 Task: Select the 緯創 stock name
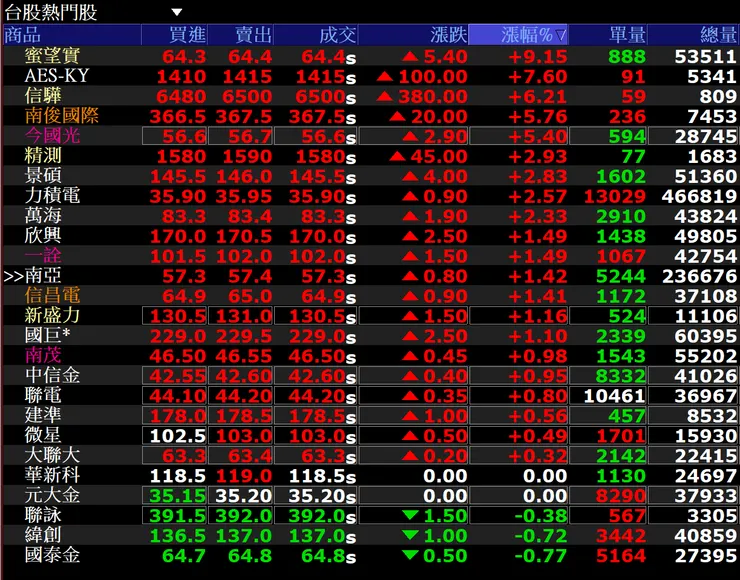(x=43, y=535)
